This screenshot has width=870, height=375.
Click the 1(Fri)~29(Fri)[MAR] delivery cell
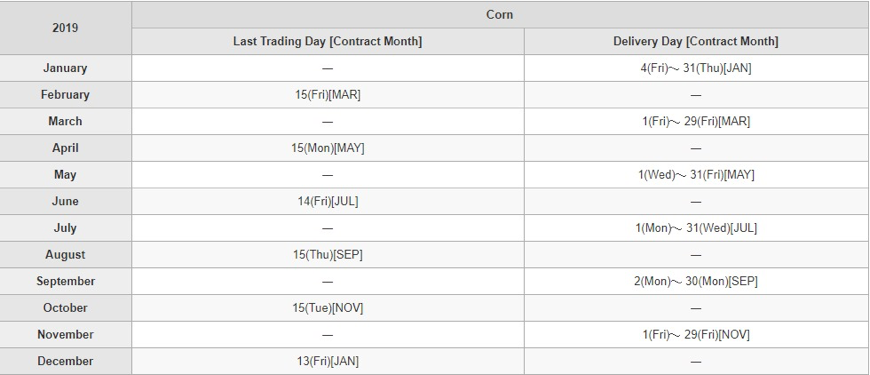[x=696, y=121]
